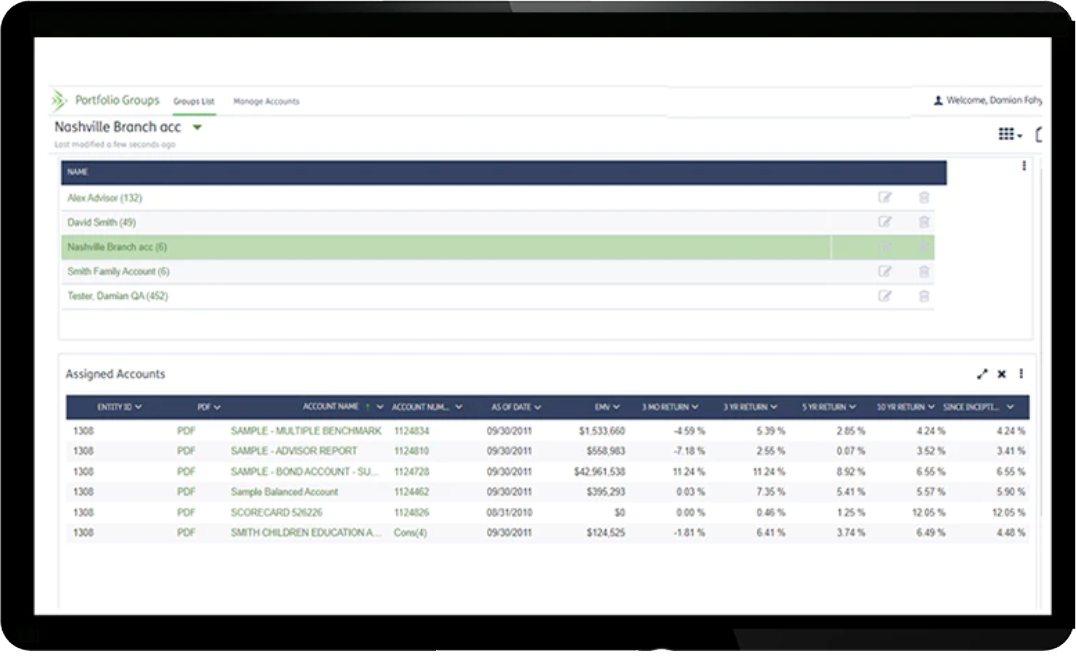This screenshot has width=1076, height=656.
Task: Edit the Alex Advisor group
Action: point(884,197)
